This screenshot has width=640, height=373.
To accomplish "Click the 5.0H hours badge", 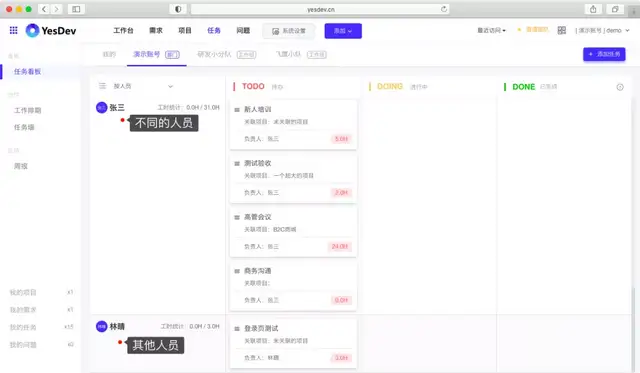I will pyautogui.click(x=341, y=139).
